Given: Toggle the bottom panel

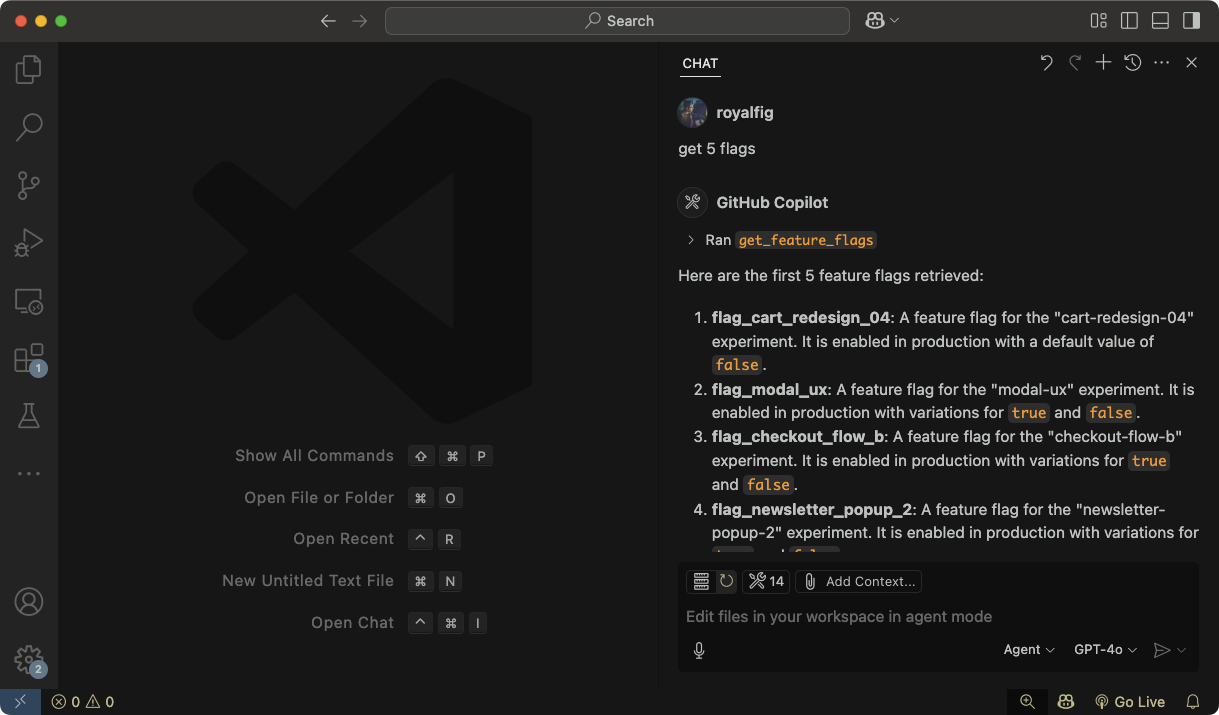Looking at the screenshot, I should coord(1161,21).
